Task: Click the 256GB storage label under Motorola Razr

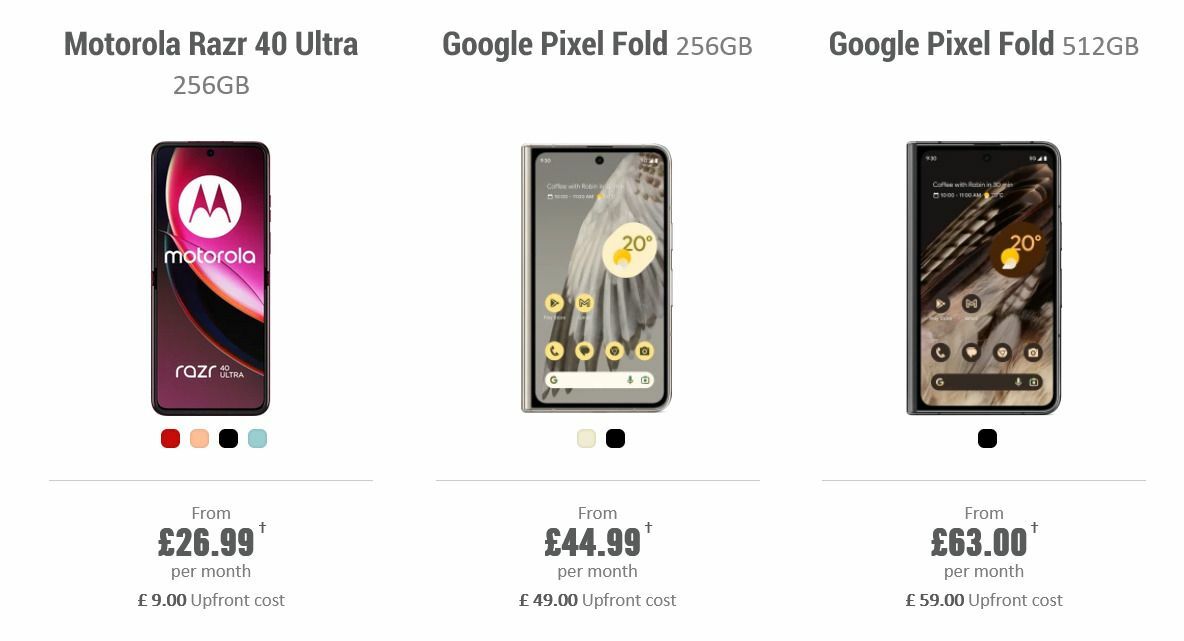Action: (x=212, y=85)
